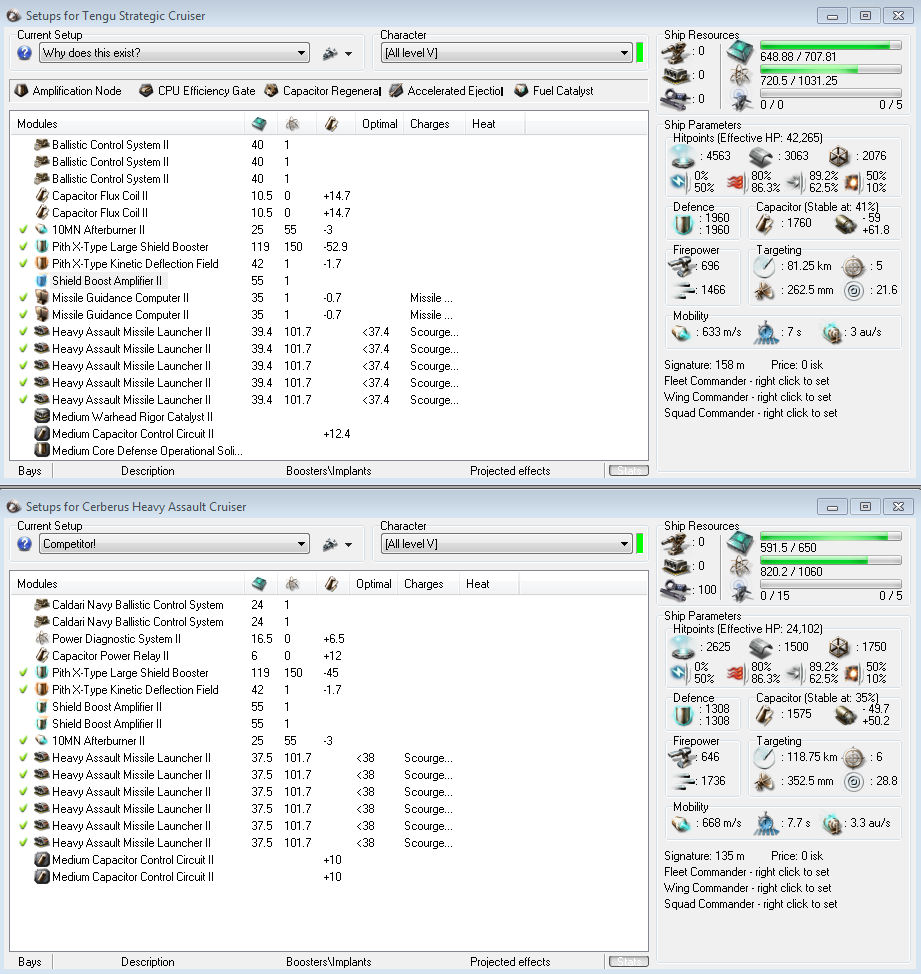The height and width of the screenshot is (974, 921).
Task: Open Cerberus Character 'All level V' dropdown
Action: (x=507, y=544)
